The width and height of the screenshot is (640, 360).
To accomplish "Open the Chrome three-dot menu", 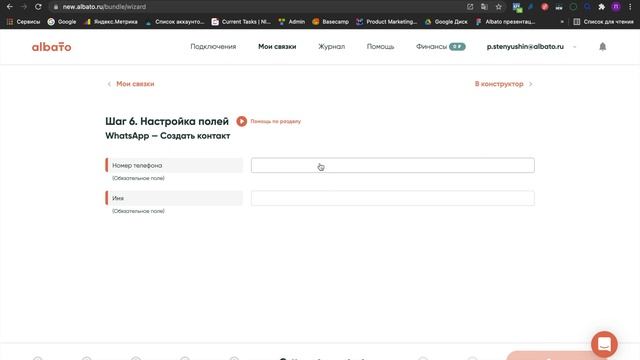I will (631, 7).
